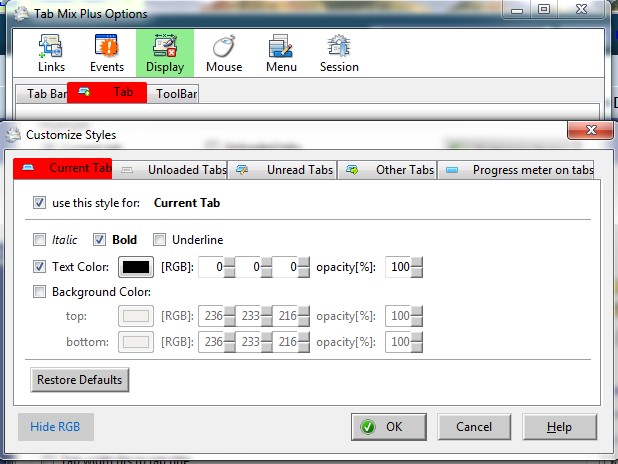618x464 pixels.
Task: Click the Hide RGB link
Action: coord(55,427)
